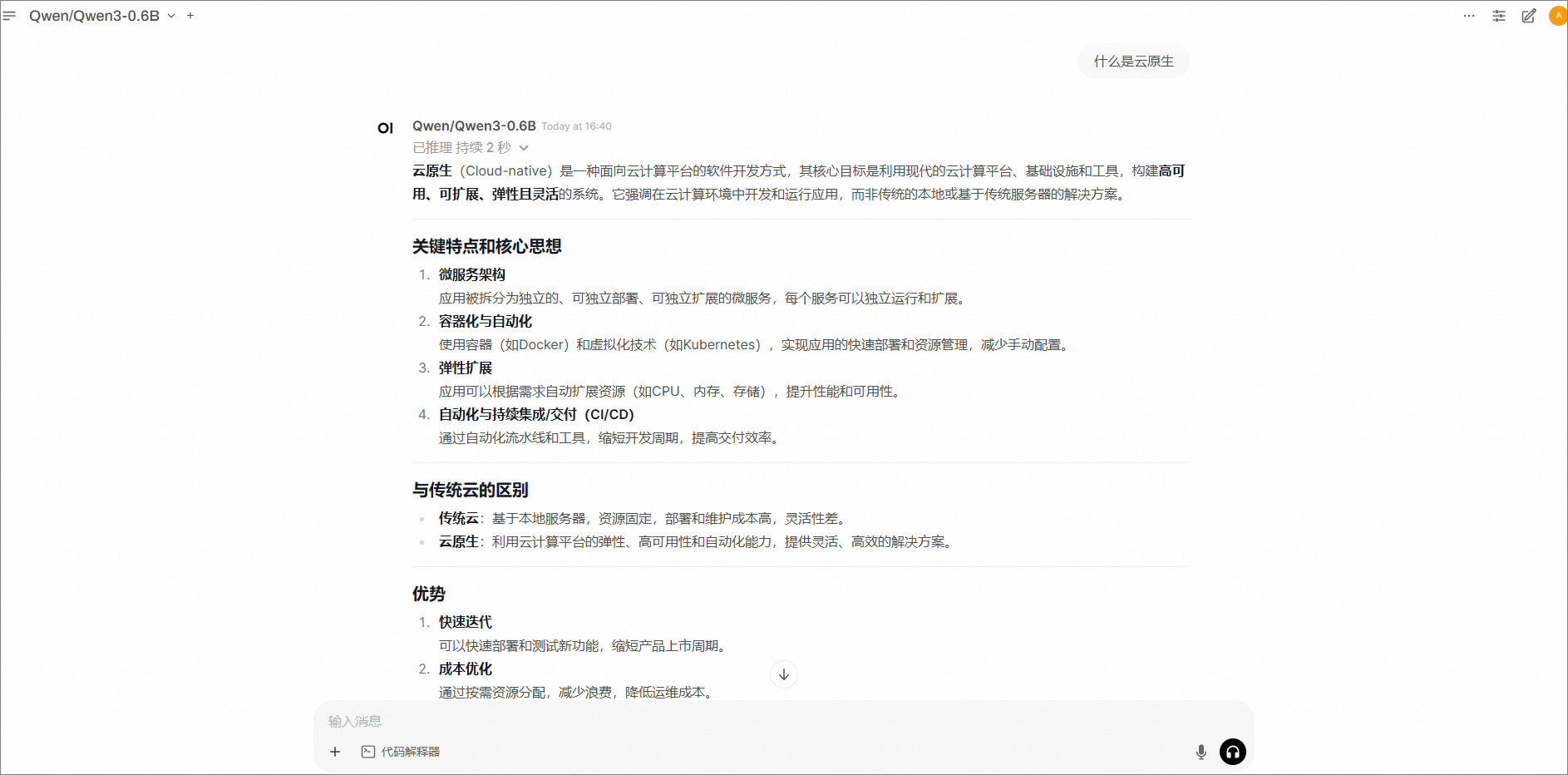Click the user message "什么是云原生"

(x=1134, y=62)
